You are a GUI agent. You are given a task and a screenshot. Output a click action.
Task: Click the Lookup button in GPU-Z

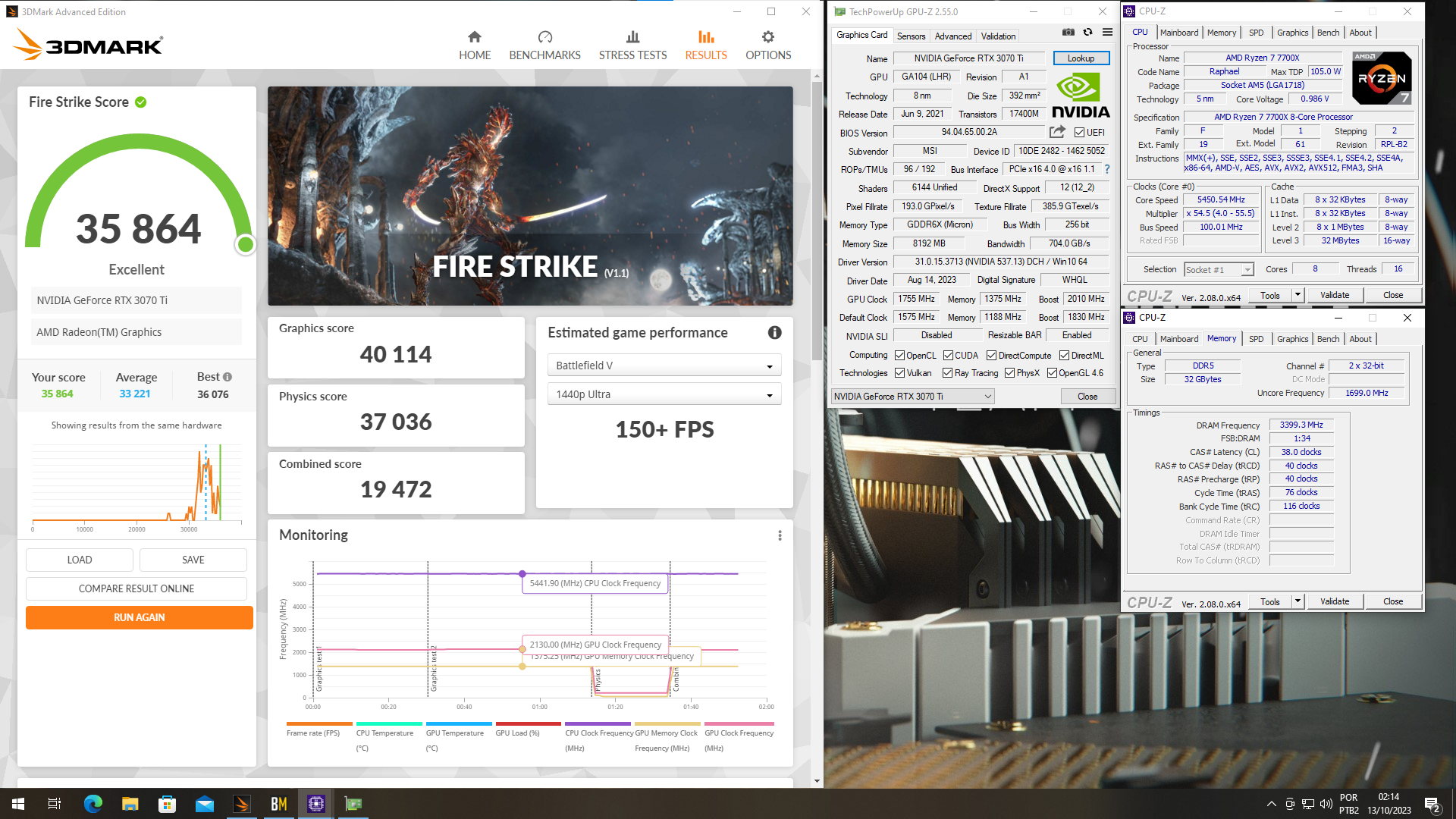tap(1081, 58)
